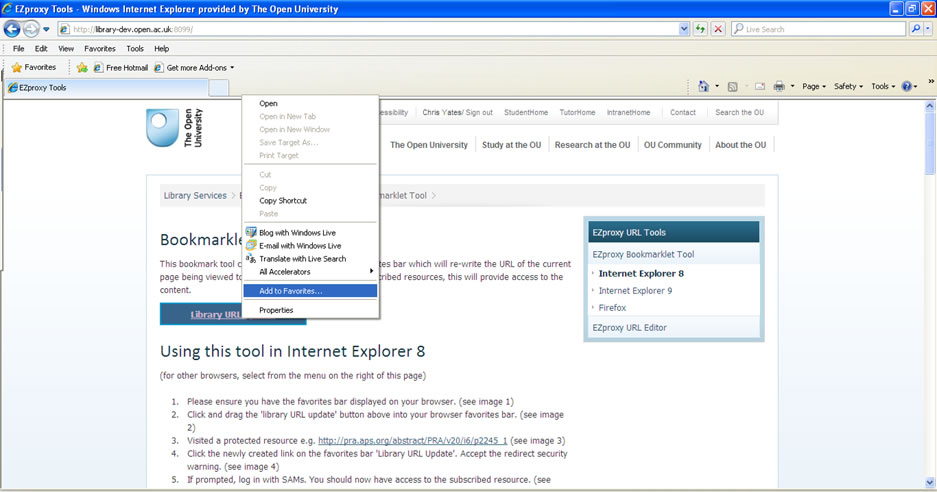Open the IntranetHome link
Viewport: 937px width, 492px height.
point(628,112)
